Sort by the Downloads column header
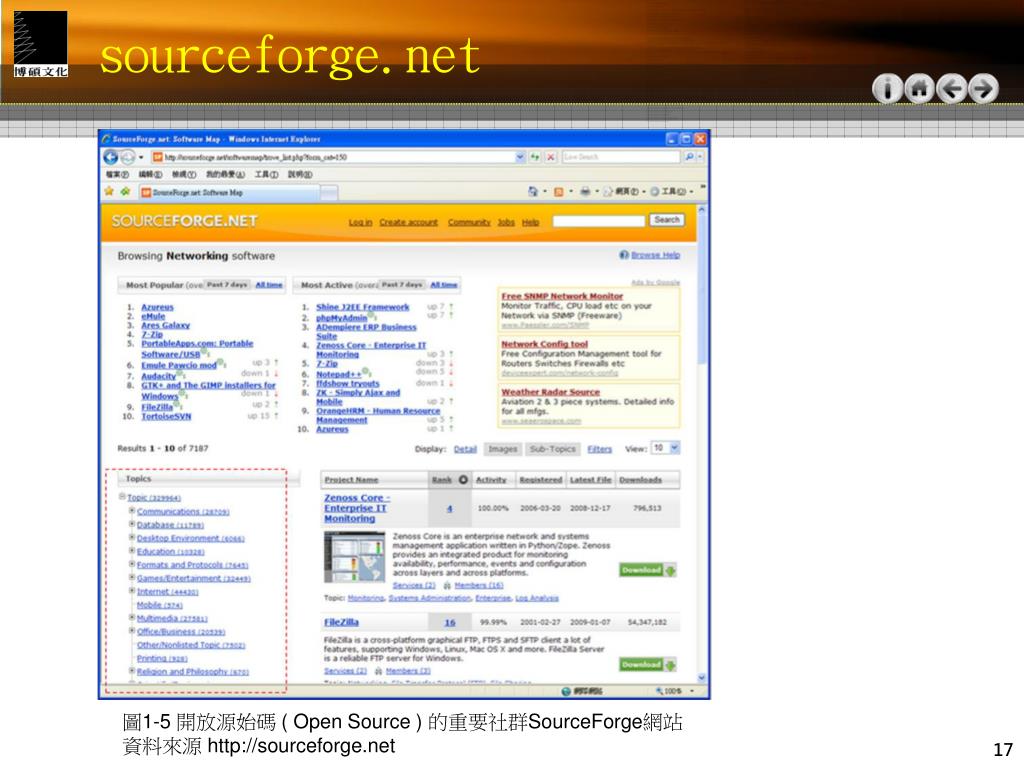Screen dimensions: 1024x768 click(x=641, y=480)
